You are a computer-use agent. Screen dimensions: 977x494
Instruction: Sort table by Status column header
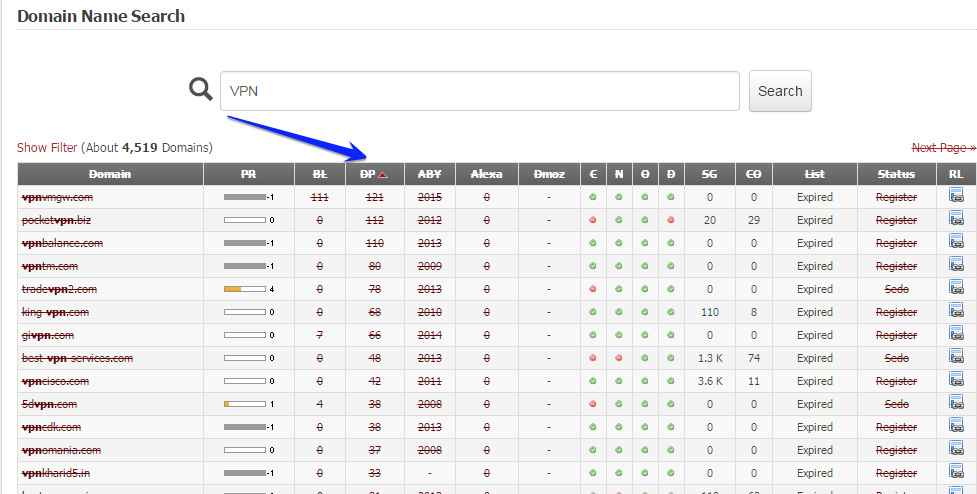point(896,174)
